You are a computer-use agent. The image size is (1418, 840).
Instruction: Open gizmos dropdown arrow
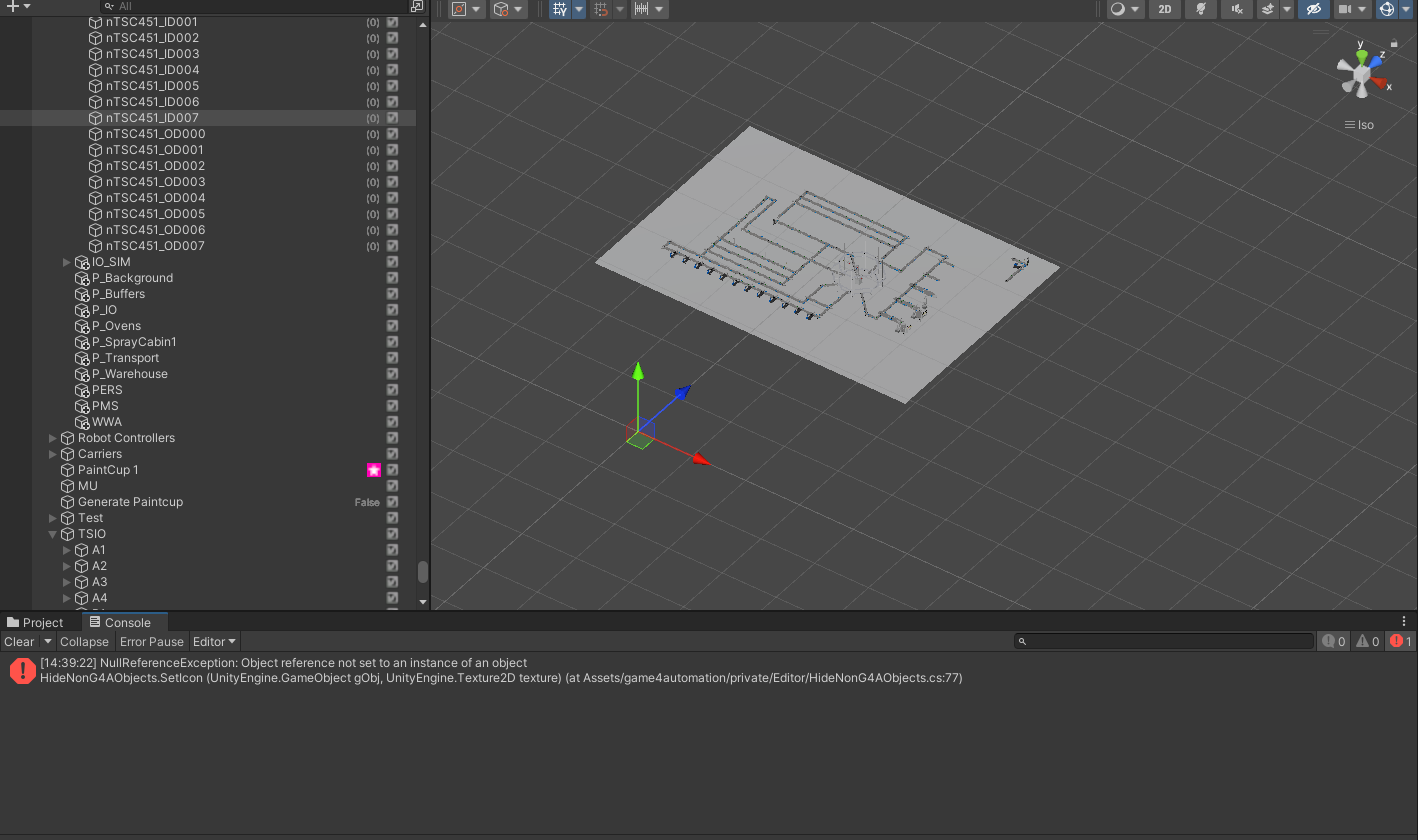pos(1405,9)
